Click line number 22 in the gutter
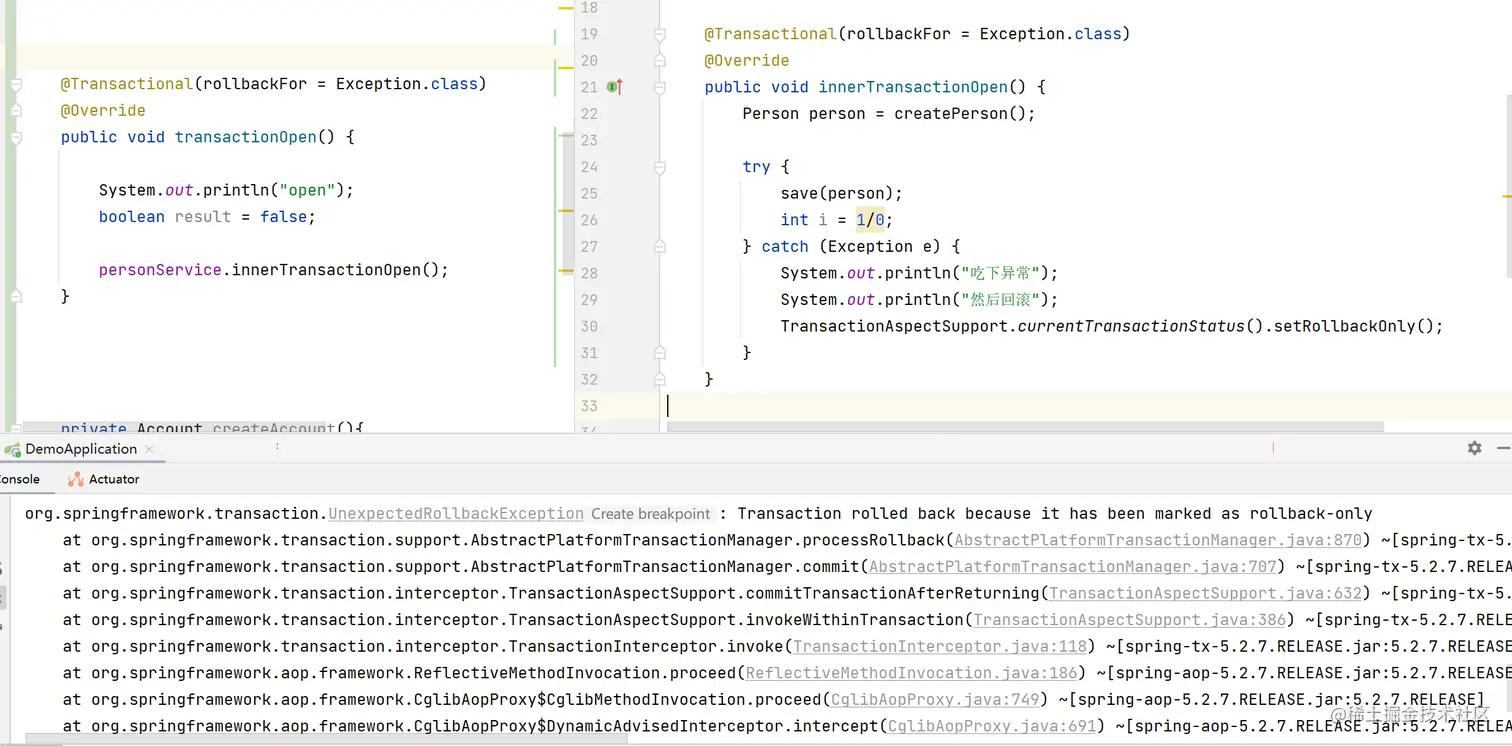The image size is (1512, 746). click(x=589, y=114)
